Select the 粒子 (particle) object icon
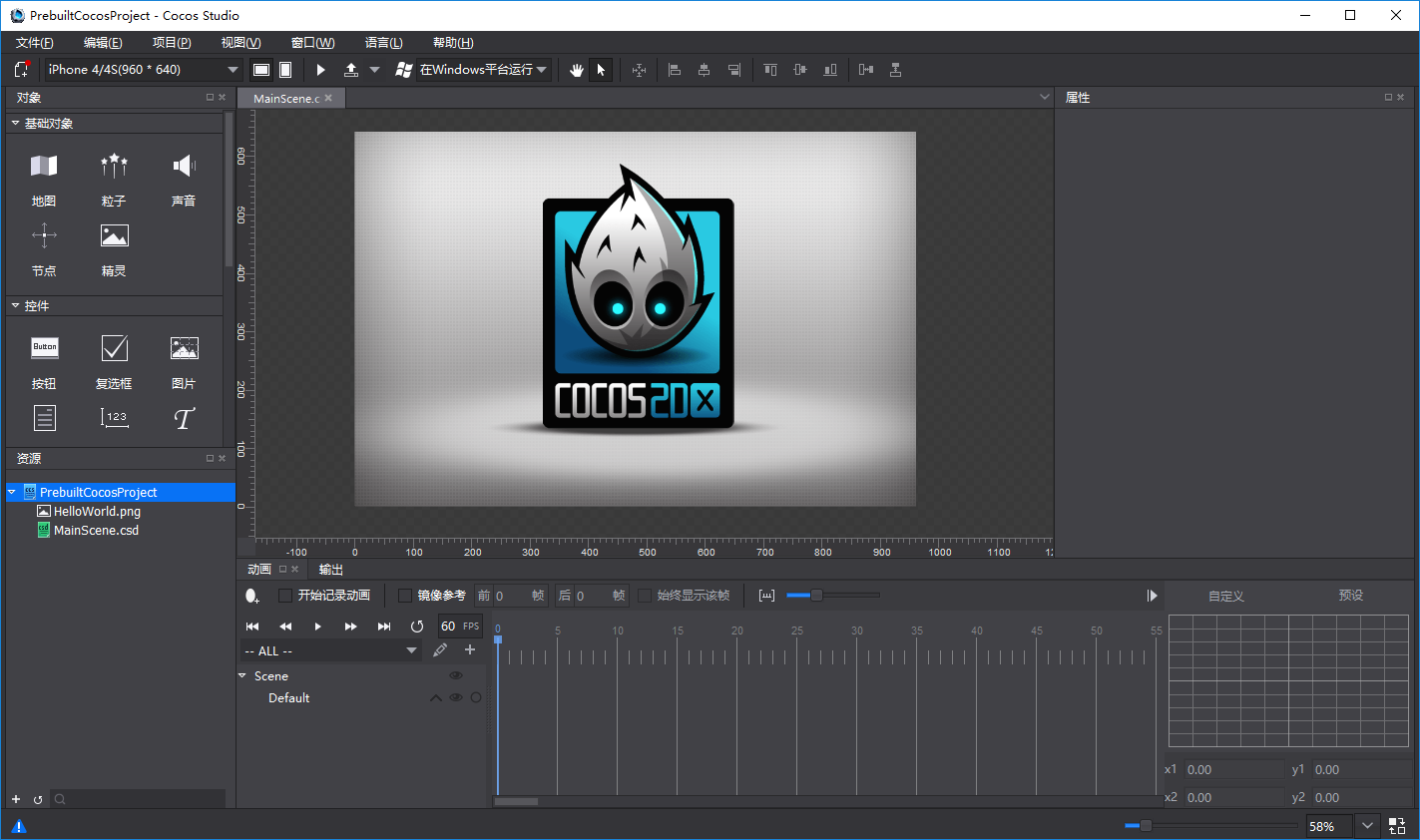Viewport: 1420px width, 840px height. [114, 166]
